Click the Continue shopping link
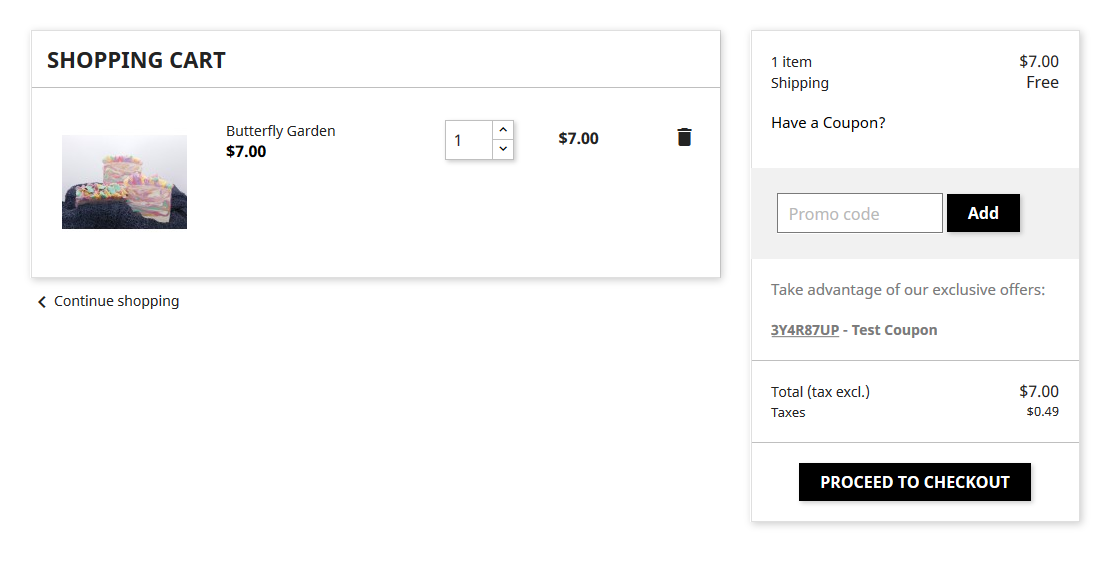Screen dimensions: 1110x580 click(116, 301)
